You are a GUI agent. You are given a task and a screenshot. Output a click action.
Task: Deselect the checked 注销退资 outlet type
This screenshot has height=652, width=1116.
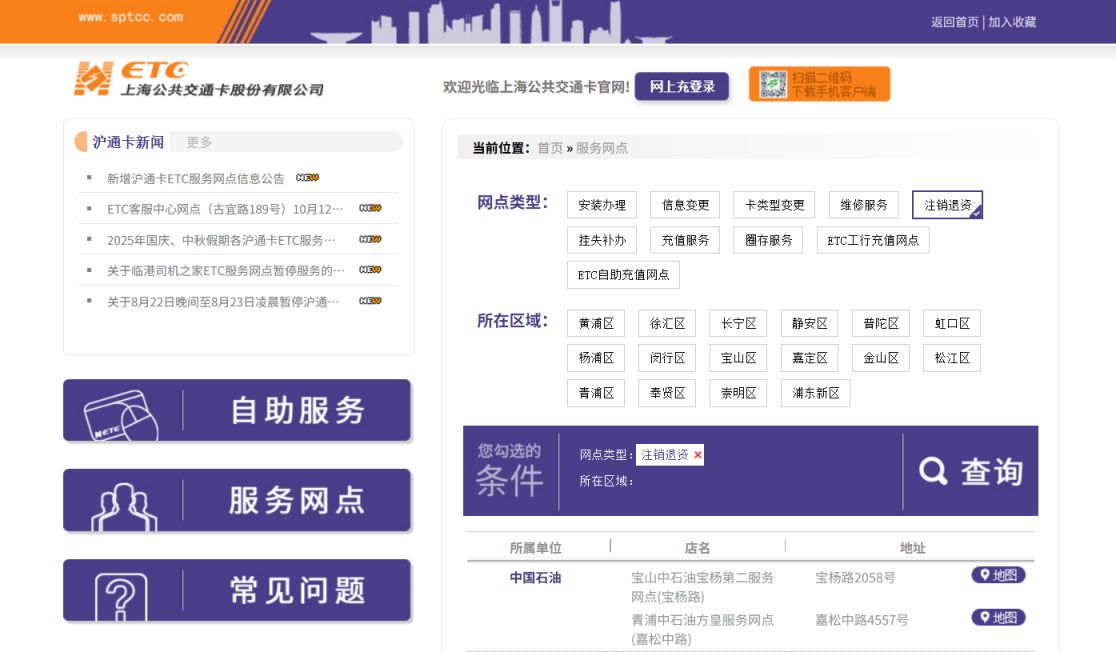point(947,205)
